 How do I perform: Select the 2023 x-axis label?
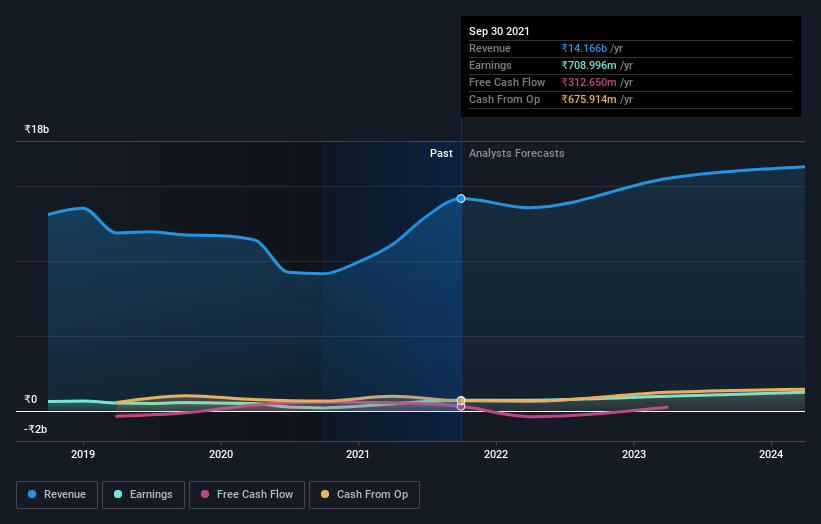pos(634,454)
